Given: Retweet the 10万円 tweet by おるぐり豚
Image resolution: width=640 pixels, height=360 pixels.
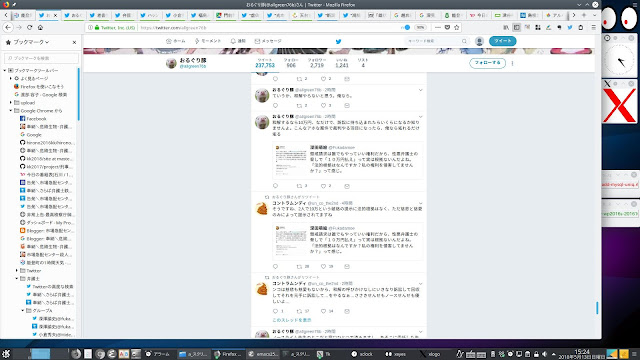Looking at the screenshot, I should pos(300,186).
